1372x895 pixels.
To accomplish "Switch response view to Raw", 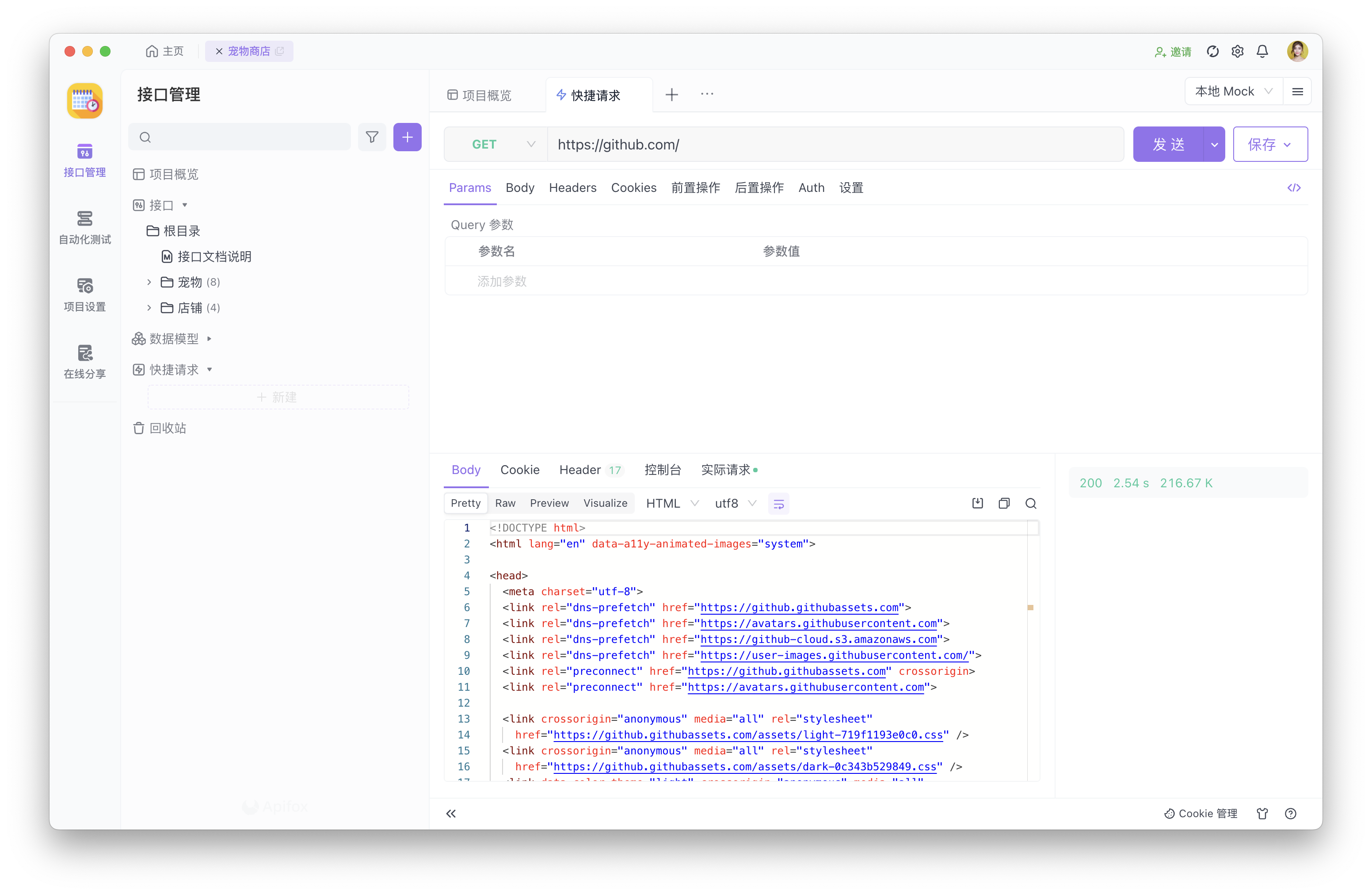I will [505, 503].
